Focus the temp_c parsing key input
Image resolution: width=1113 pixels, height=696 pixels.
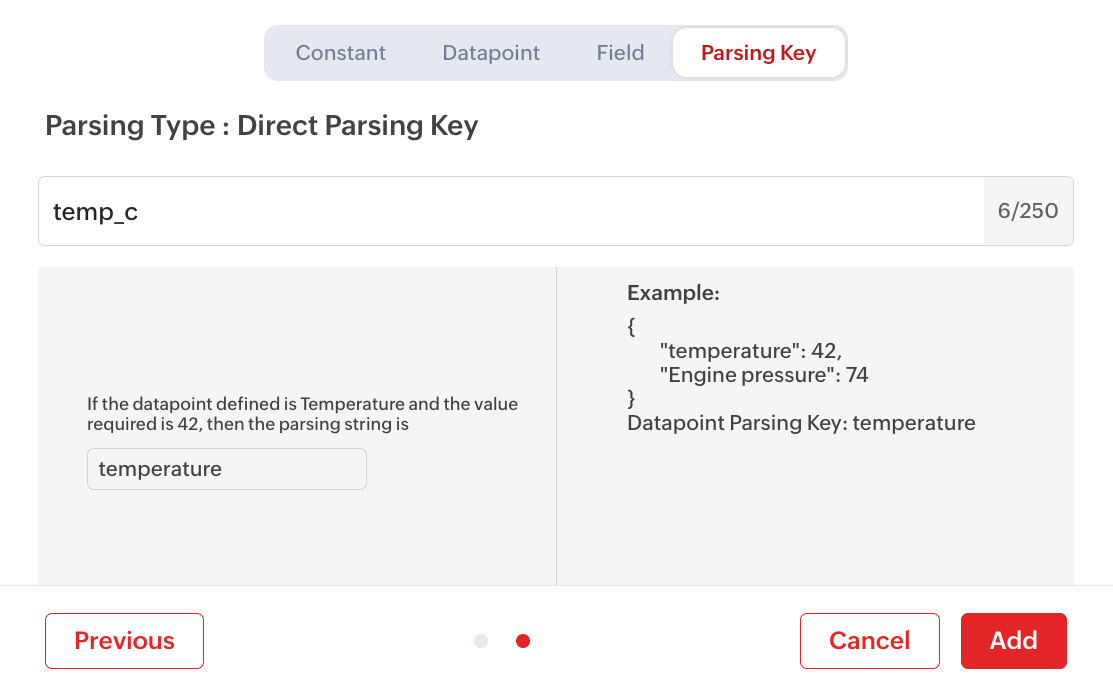click(510, 211)
